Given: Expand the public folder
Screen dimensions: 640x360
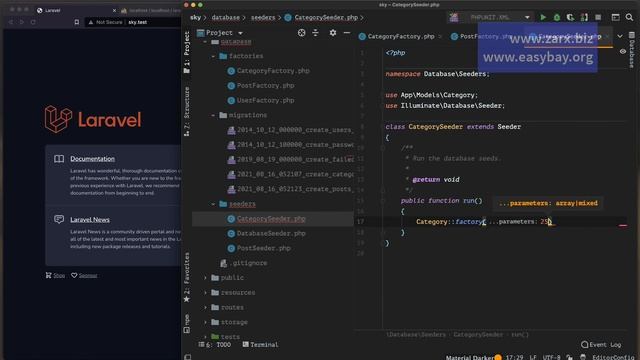Looking at the screenshot, I should pyautogui.click(x=205, y=278).
